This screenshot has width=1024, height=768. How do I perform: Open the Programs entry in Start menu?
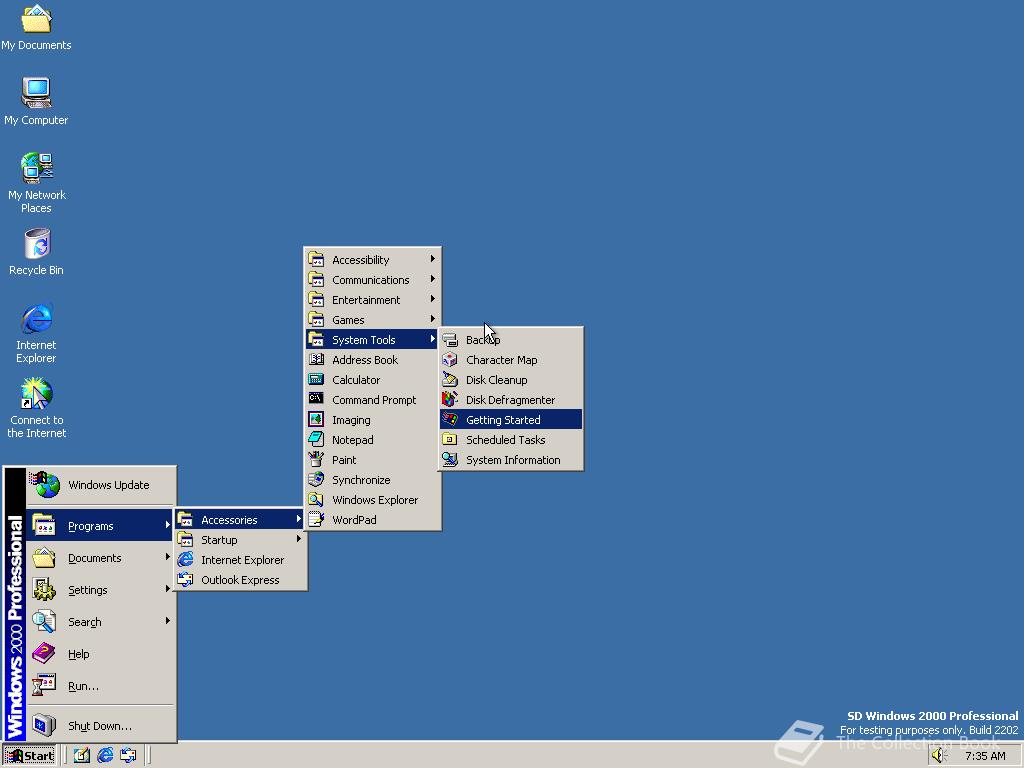tap(101, 526)
